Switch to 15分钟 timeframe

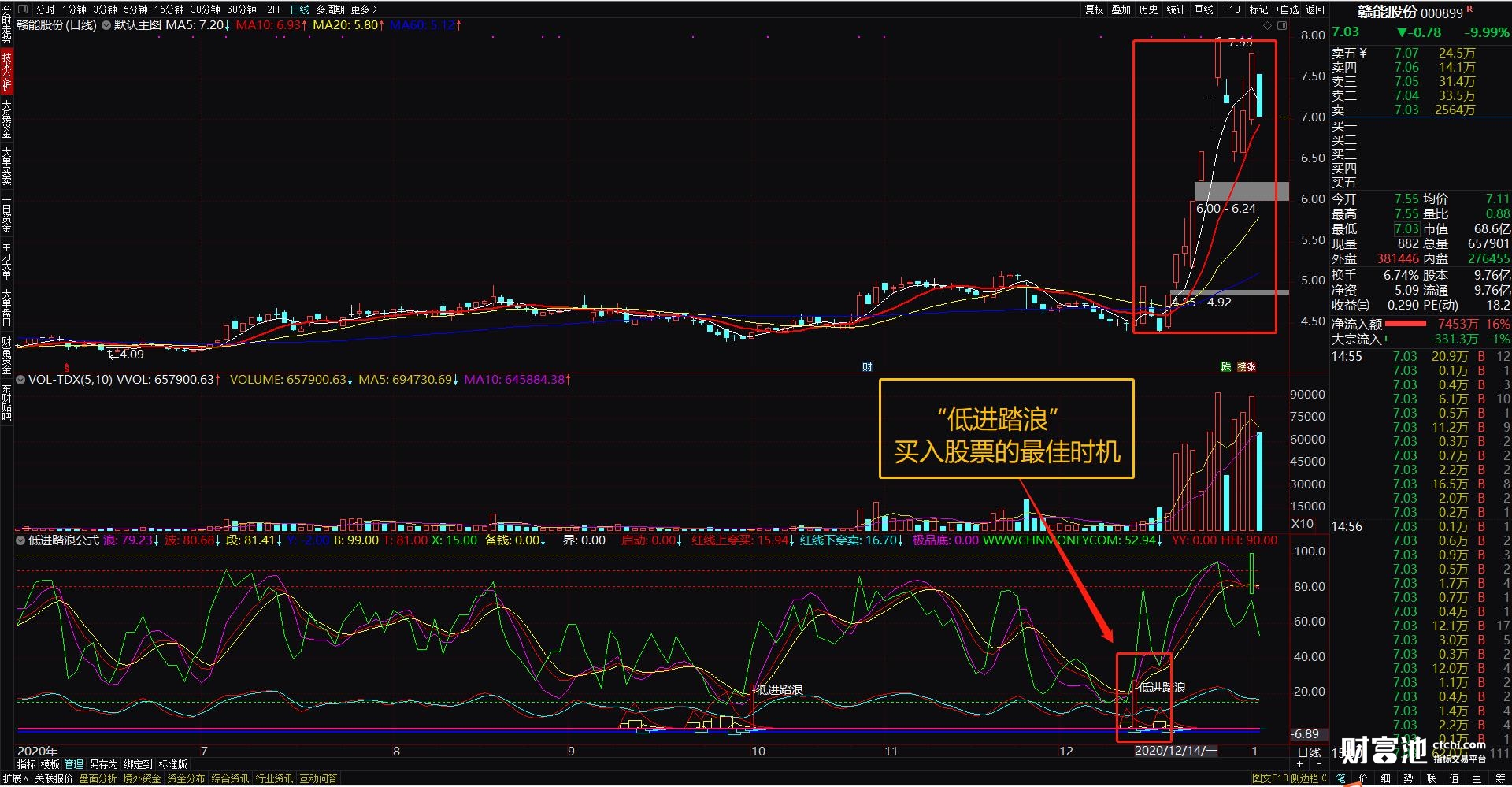point(169,9)
